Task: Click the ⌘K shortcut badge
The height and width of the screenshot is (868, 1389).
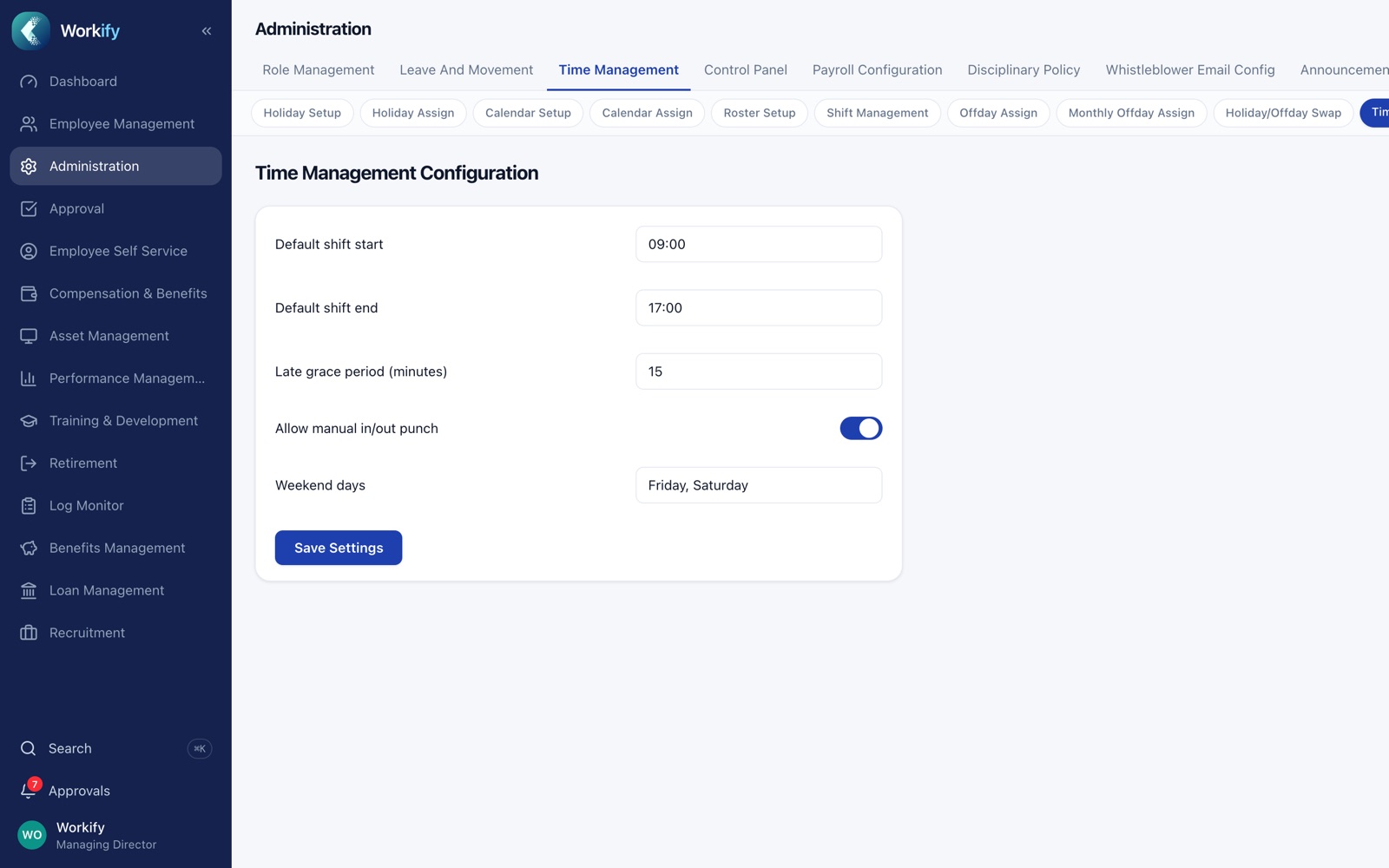Action: tap(200, 748)
